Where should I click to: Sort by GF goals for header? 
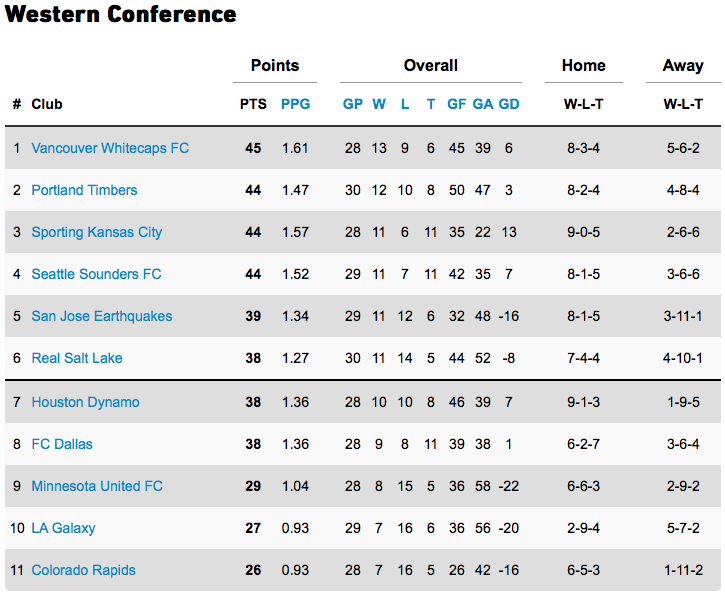456,104
